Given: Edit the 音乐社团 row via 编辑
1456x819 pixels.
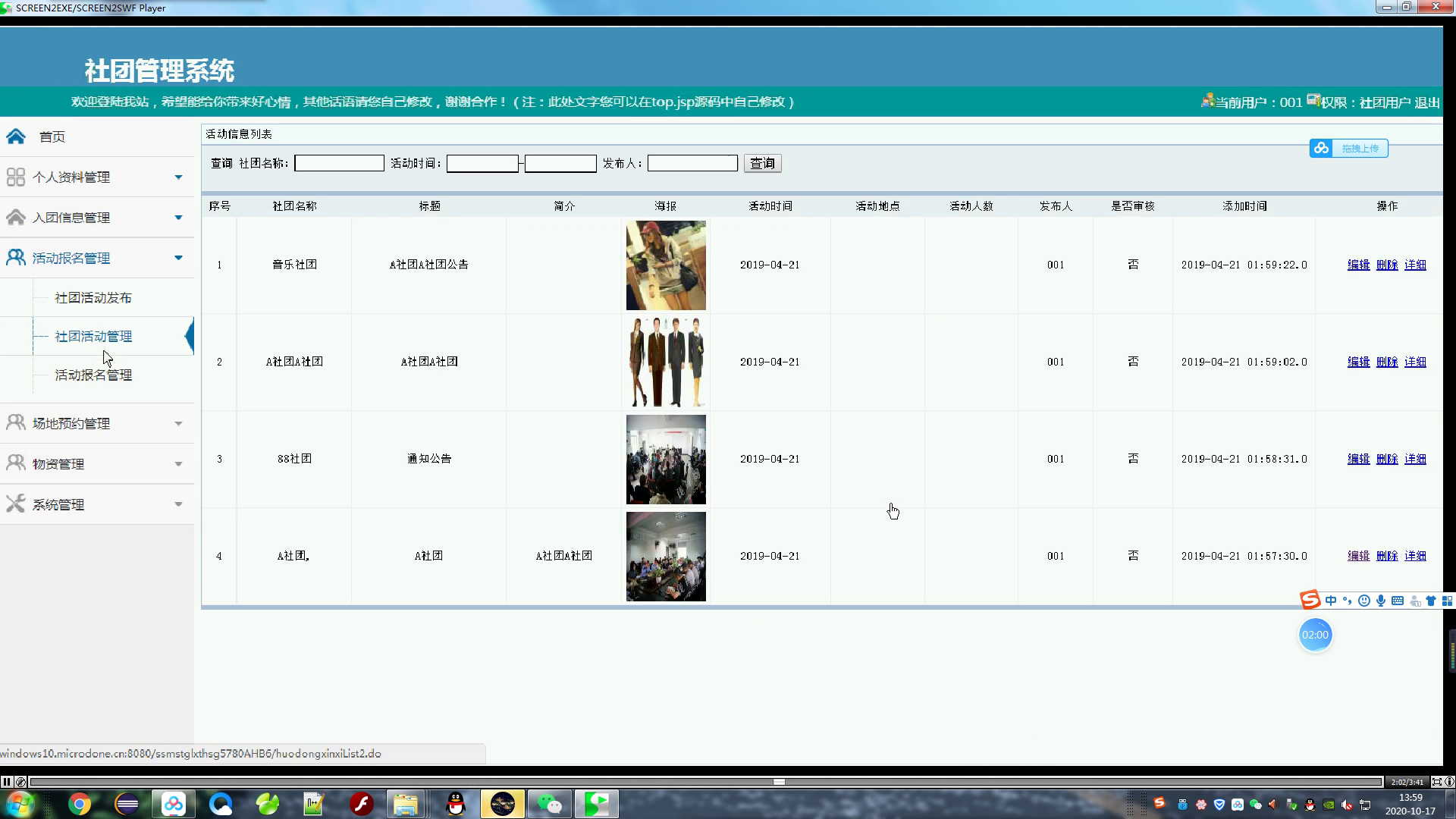Looking at the screenshot, I should [1358, 265].
